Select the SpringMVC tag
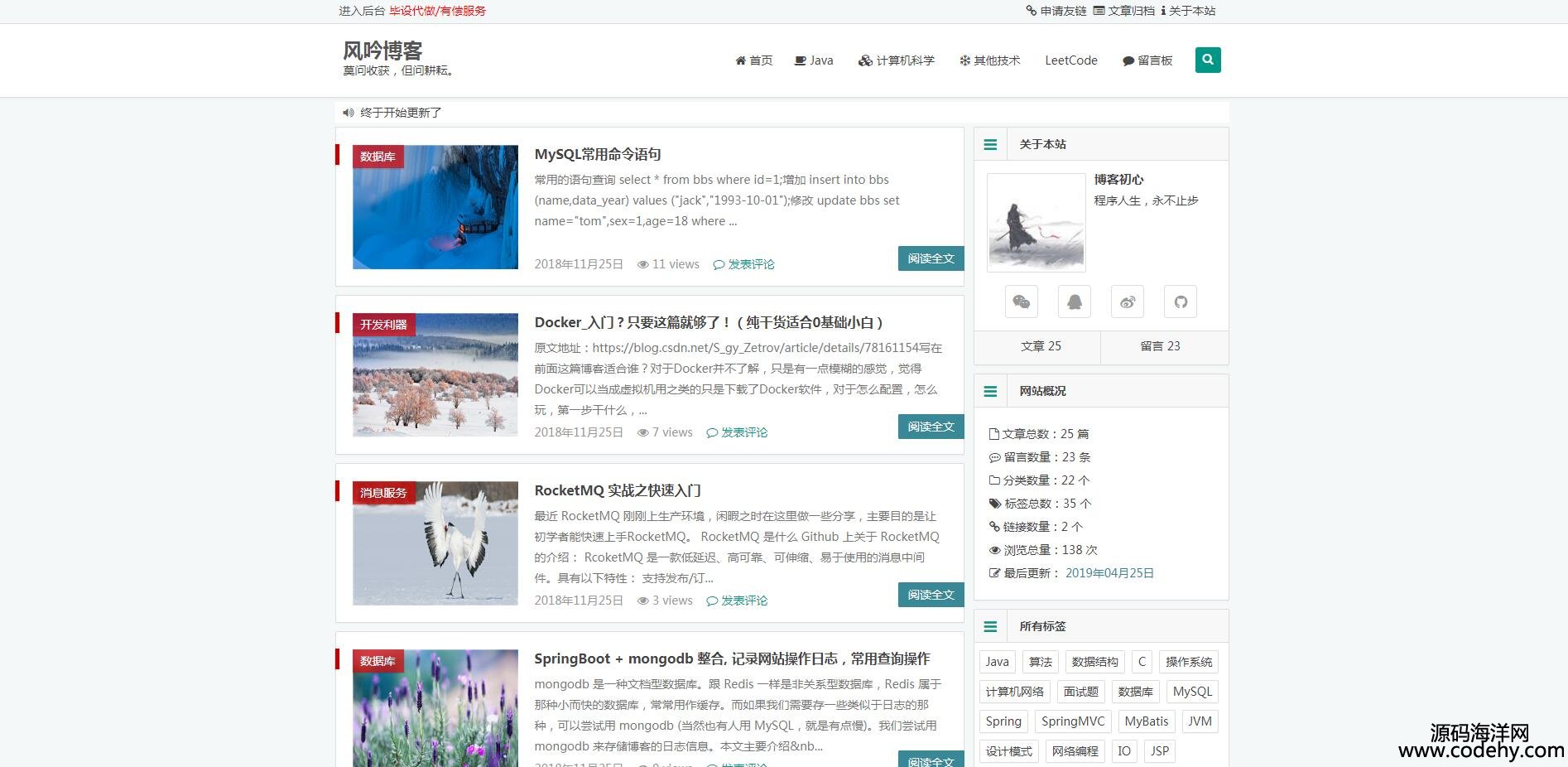The width and height of the screenshot is (1568, 767). click(x=1074, y=721)
